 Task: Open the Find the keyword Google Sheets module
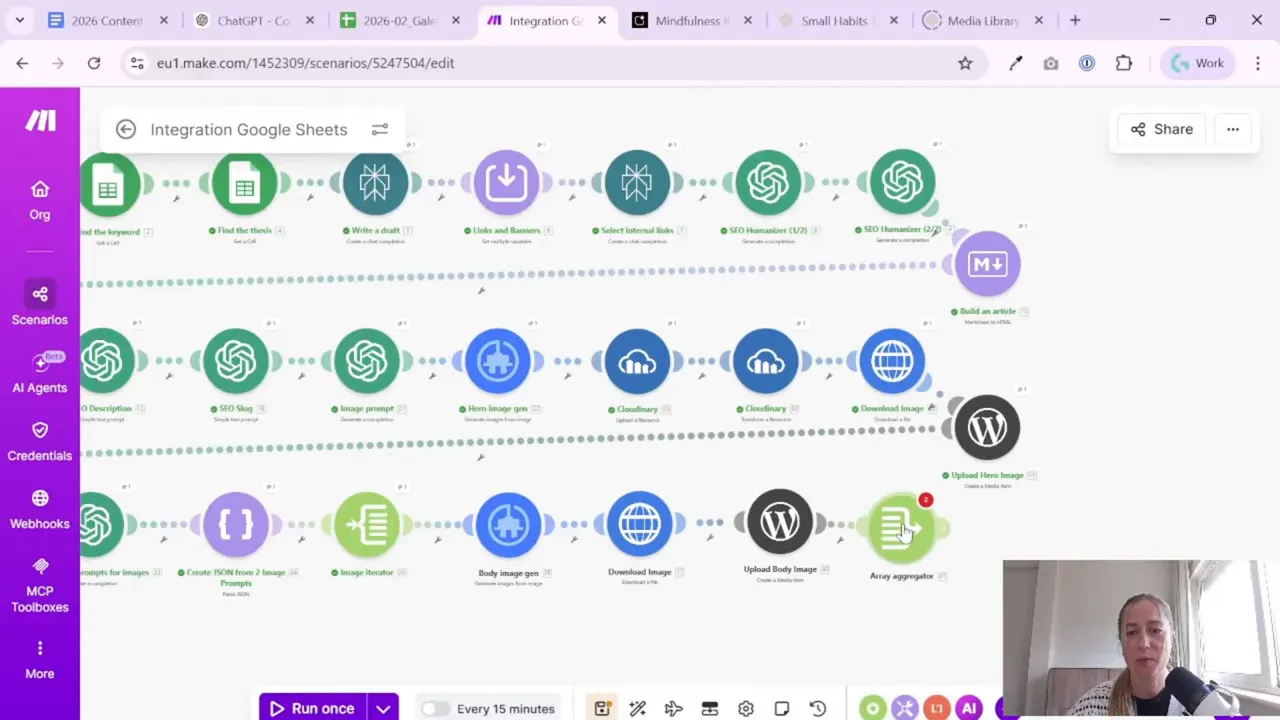coord(108,184)
